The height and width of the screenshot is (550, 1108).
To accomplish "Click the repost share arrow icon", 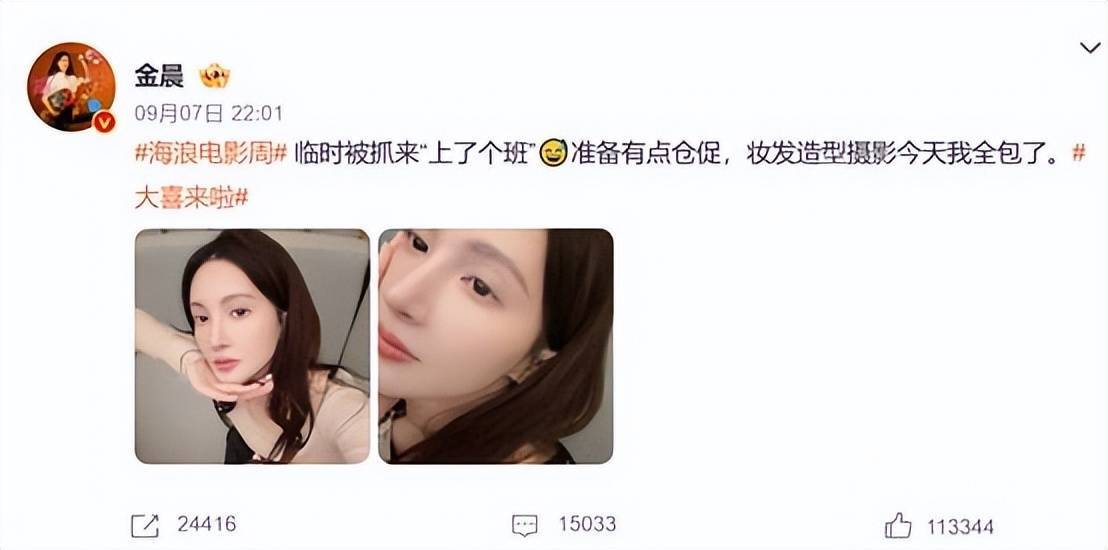I will (145, 525).
